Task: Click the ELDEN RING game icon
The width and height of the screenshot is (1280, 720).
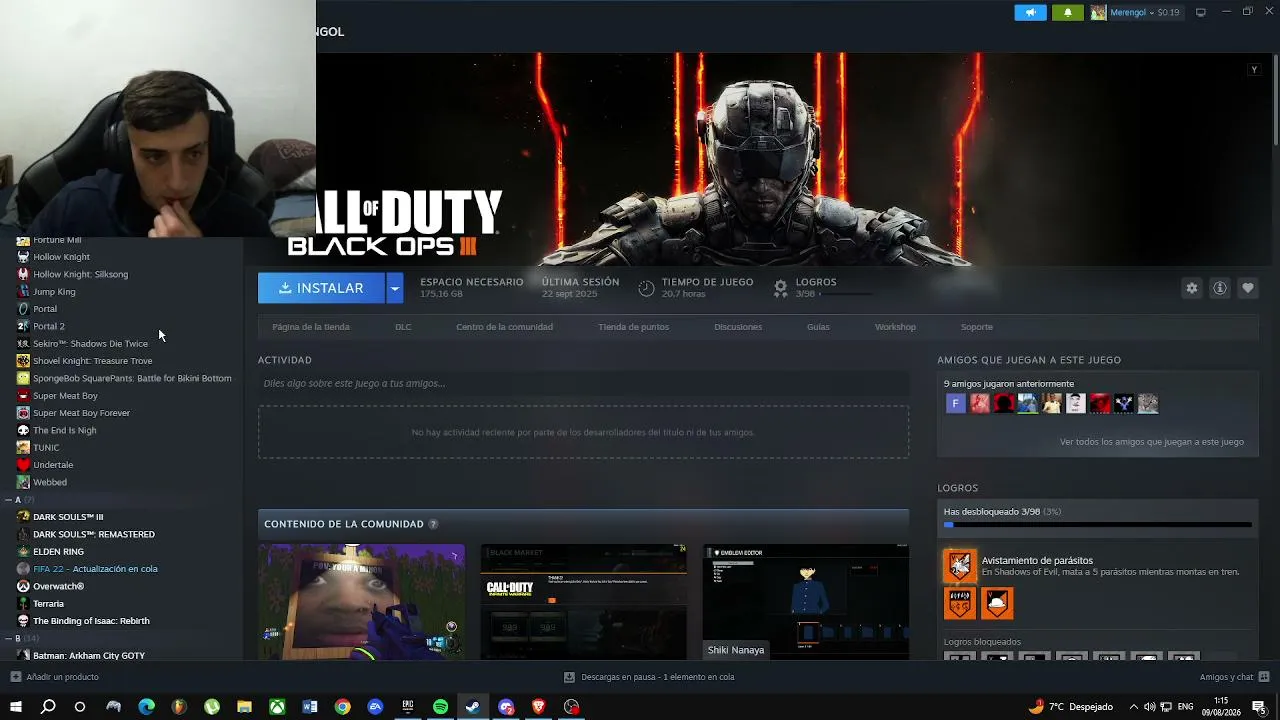Action: [23, 551]
